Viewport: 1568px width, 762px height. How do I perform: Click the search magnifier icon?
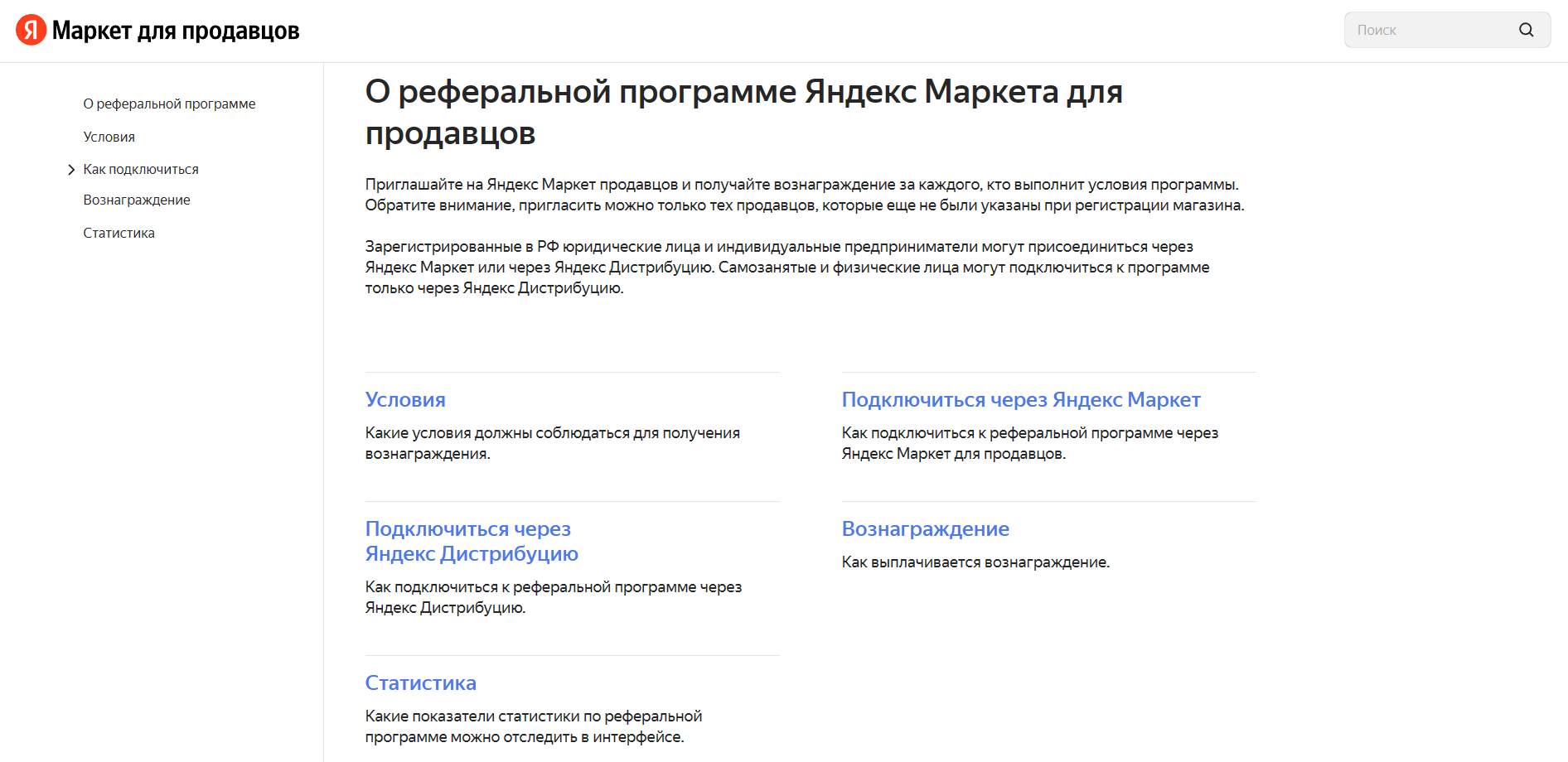(1526, 30)
